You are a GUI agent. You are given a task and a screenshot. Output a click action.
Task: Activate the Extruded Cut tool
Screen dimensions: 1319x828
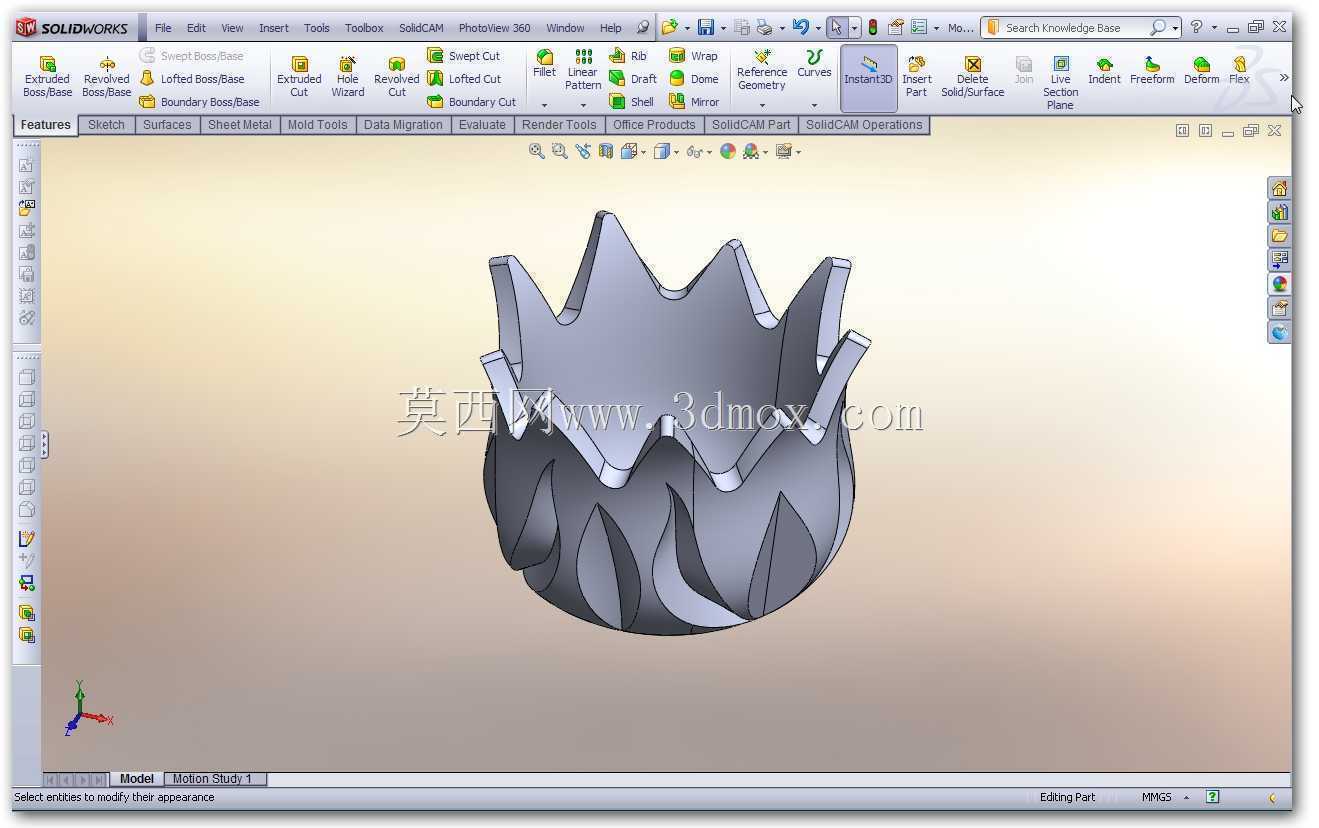[x=299, y=77]
